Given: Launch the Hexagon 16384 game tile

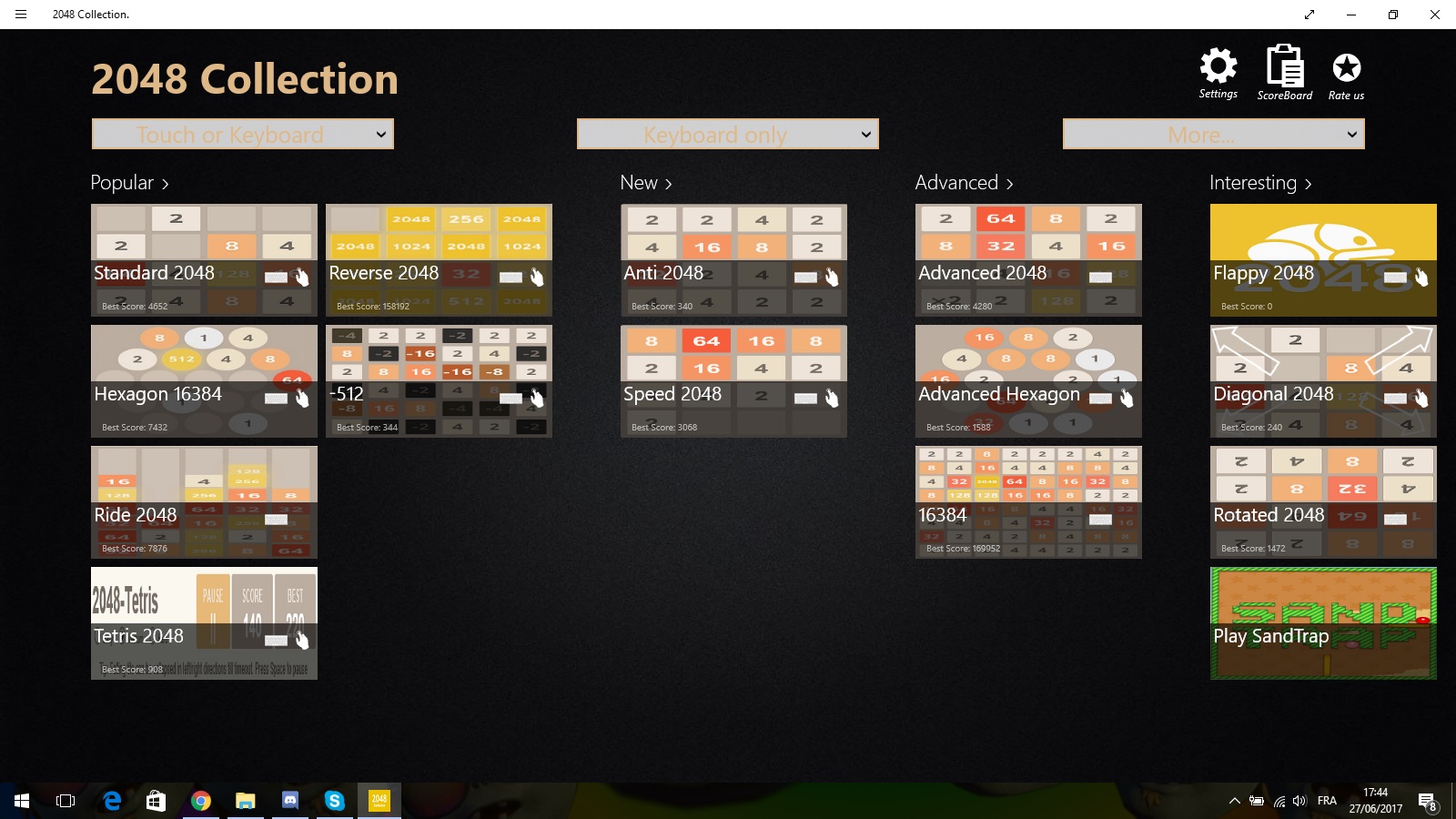Looking at the screenshot, I should pos(204,380).
